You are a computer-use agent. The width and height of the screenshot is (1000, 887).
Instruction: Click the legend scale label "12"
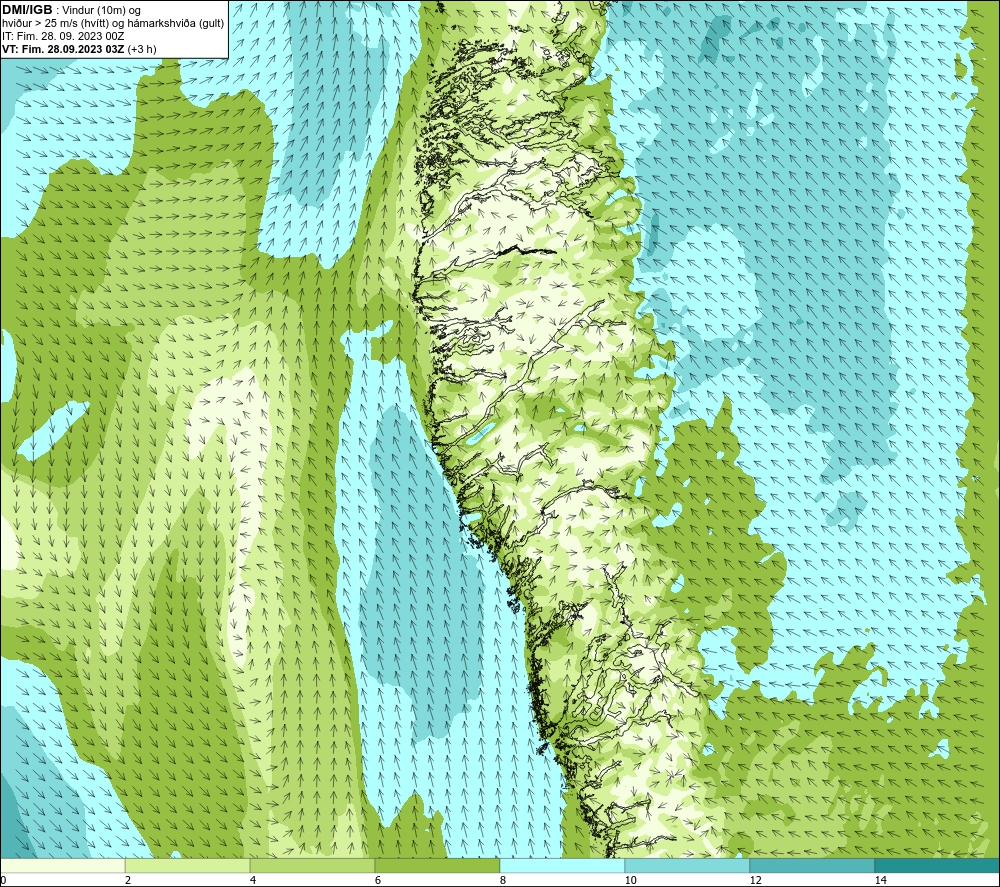[x=756, y=881]
